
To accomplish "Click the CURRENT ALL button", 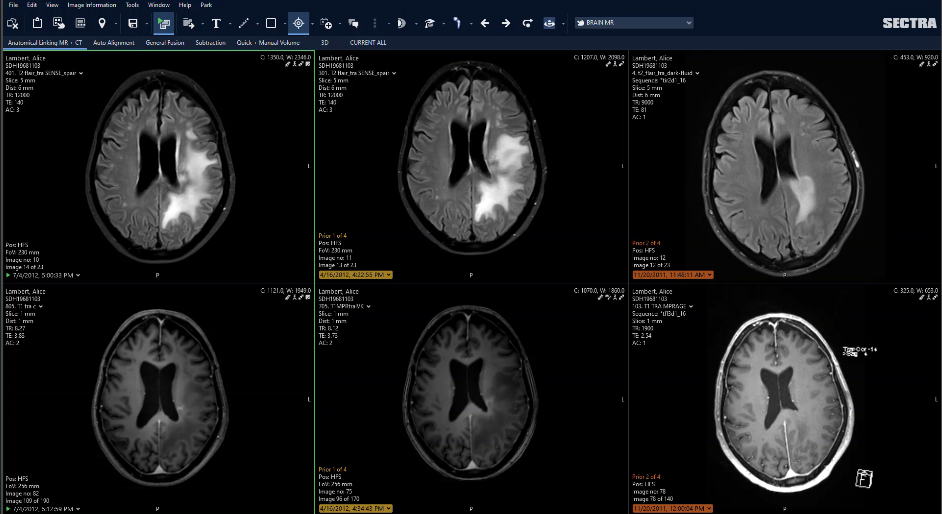I will (x=367, y=43).
